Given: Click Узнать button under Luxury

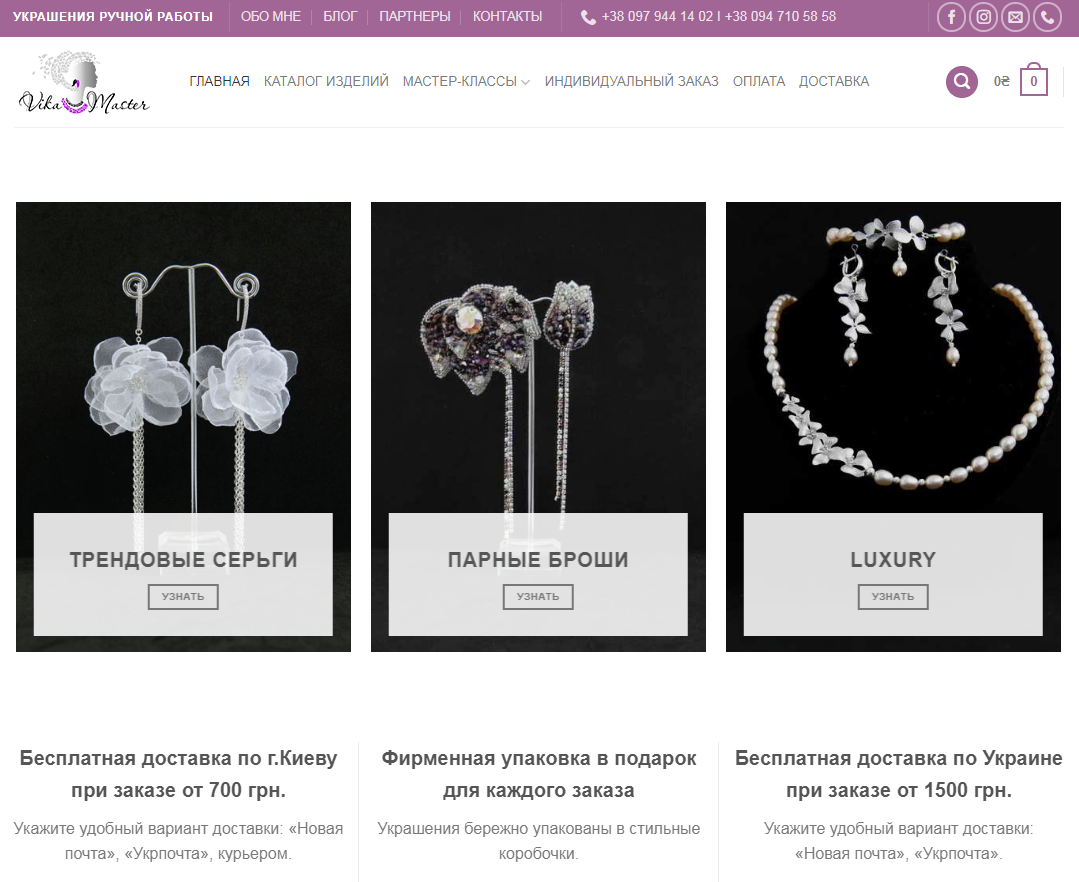Looking at the screenshot, I should pos(893,596).
